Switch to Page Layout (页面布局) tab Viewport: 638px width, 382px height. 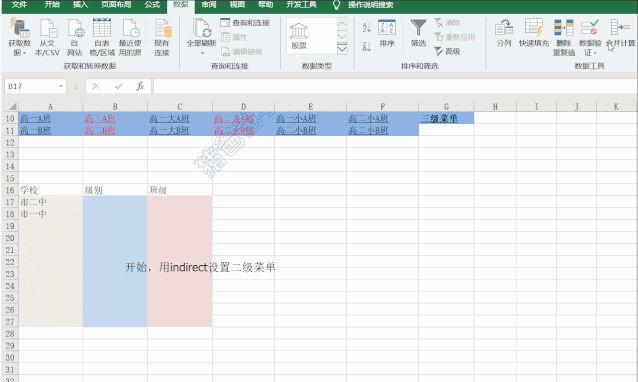coord(116,5)
